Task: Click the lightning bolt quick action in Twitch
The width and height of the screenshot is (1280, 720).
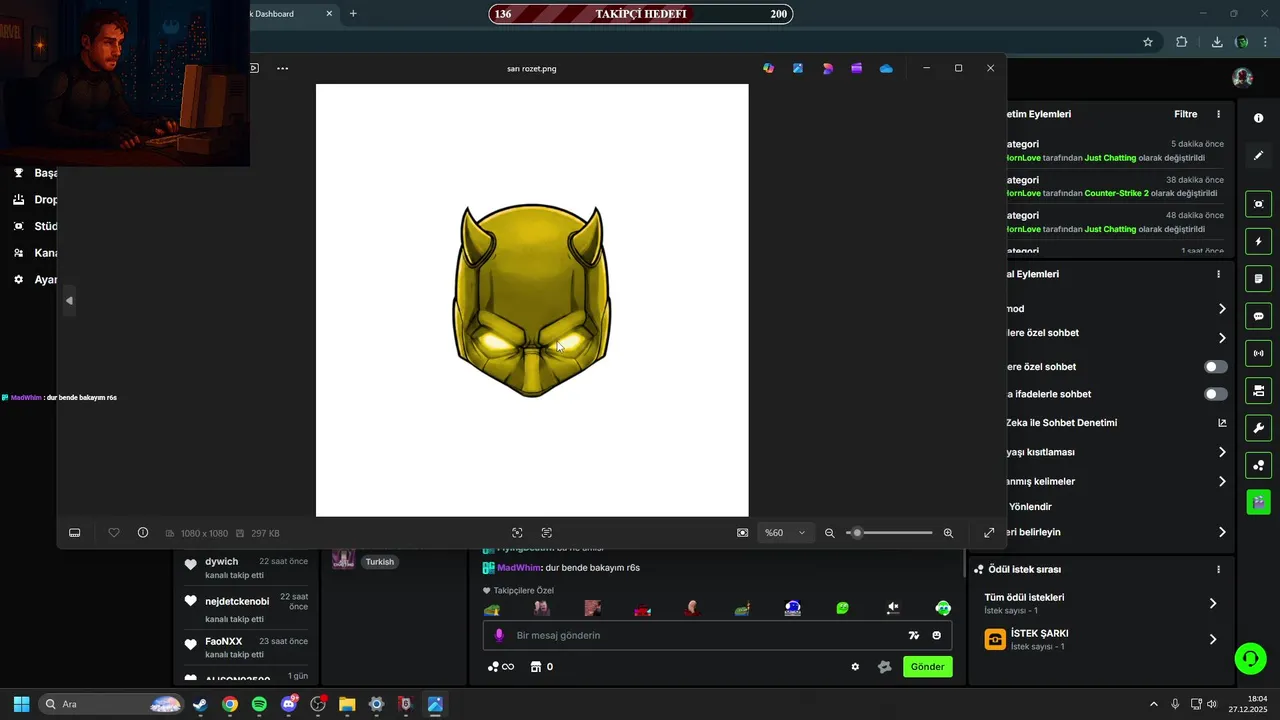Action: pos(1258,241)
